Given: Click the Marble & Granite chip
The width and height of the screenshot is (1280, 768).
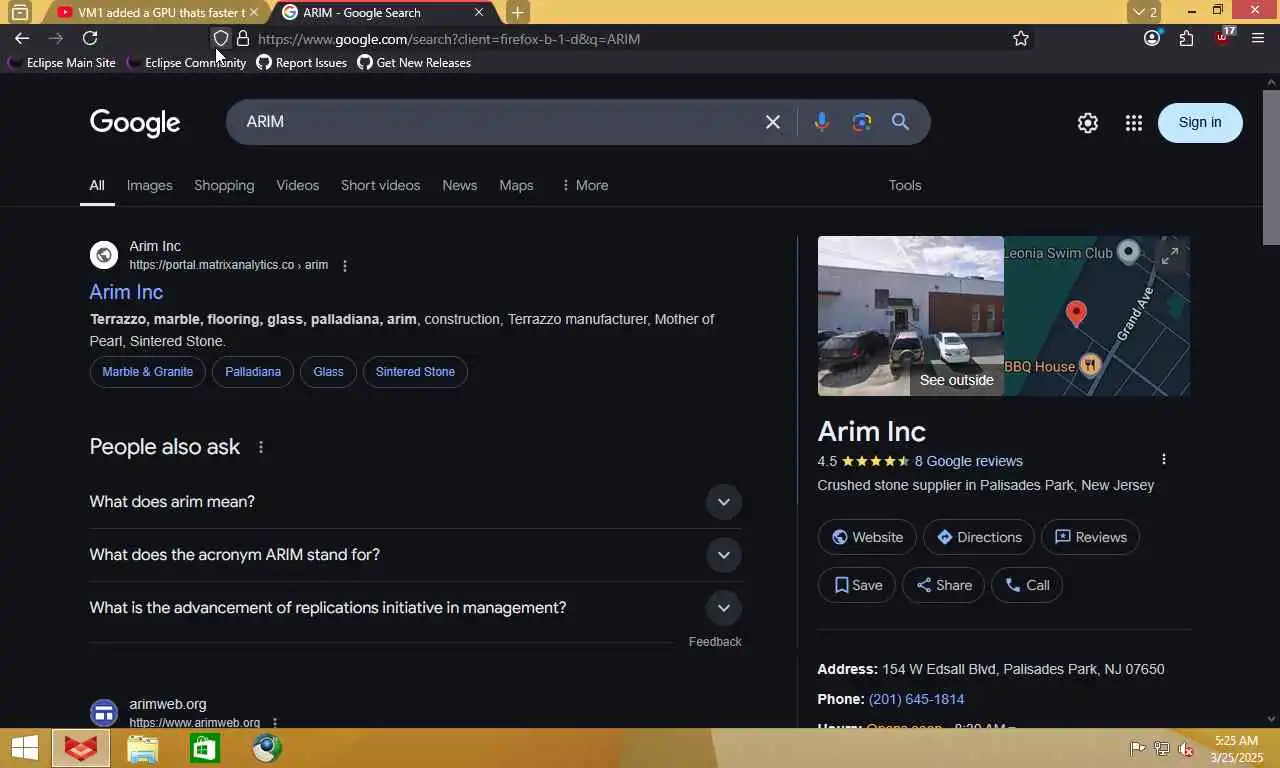Looking at the screenshot, I should coord(148,372).
